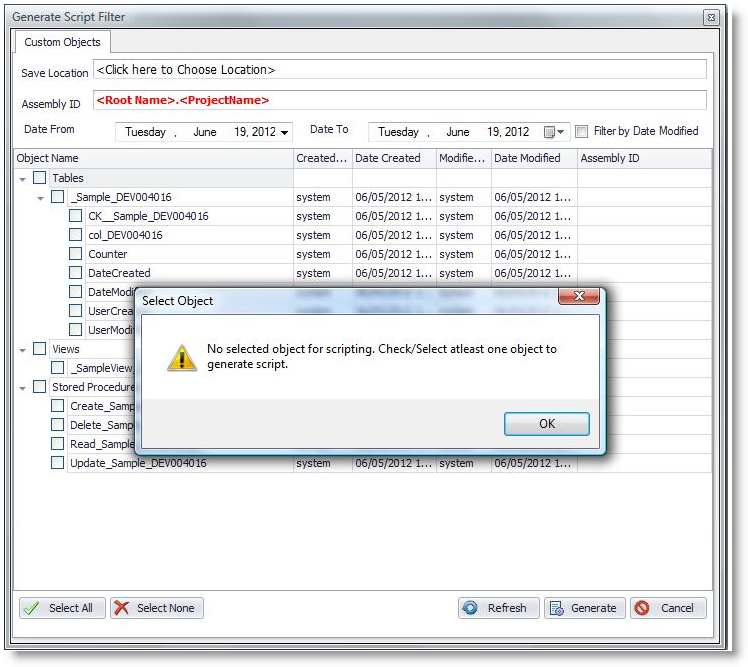Close the Generate Script Filter window

click(710, 17)
